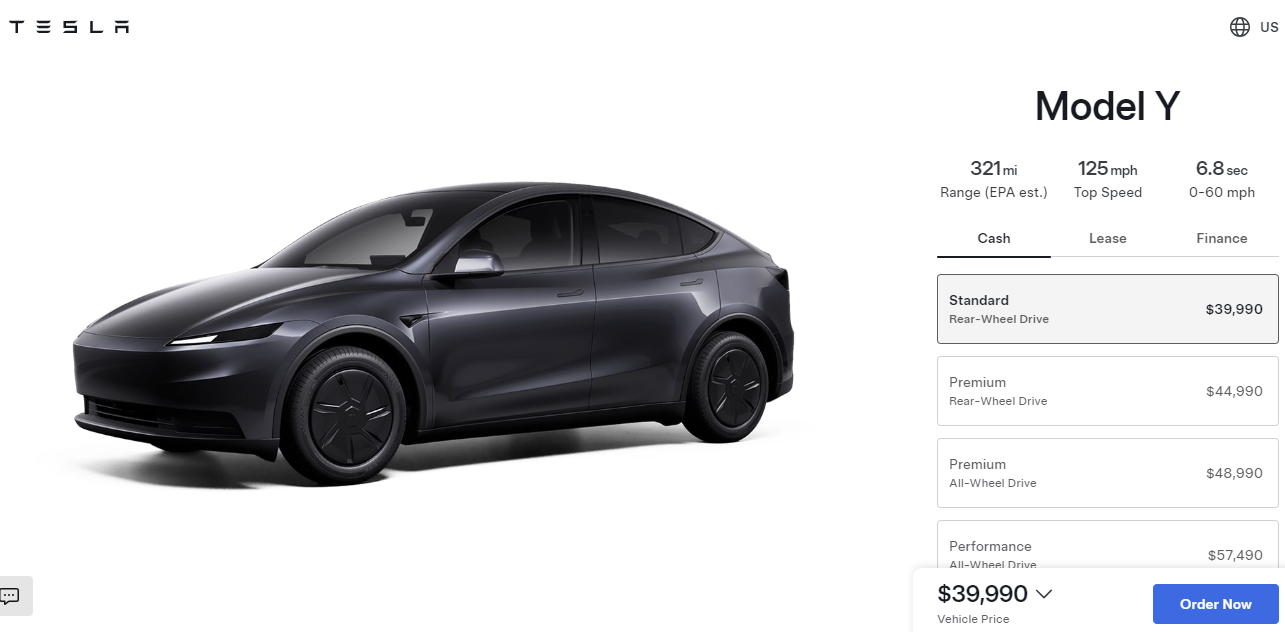Select the Standard Rear-Wheel Drive option
This screenshot has width=1285, height=632.
(x=1108, y=309)
